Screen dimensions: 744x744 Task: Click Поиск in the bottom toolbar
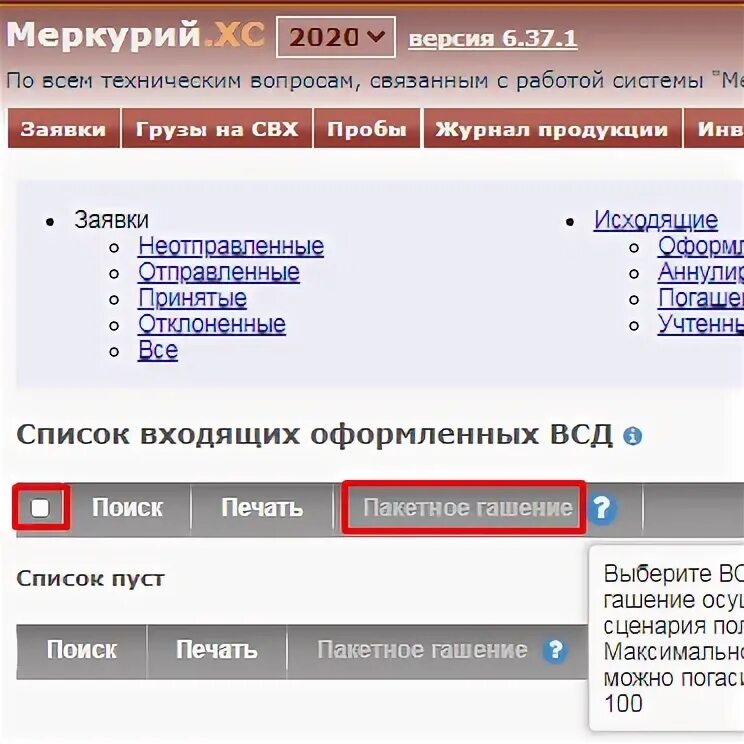pos(82,650)
